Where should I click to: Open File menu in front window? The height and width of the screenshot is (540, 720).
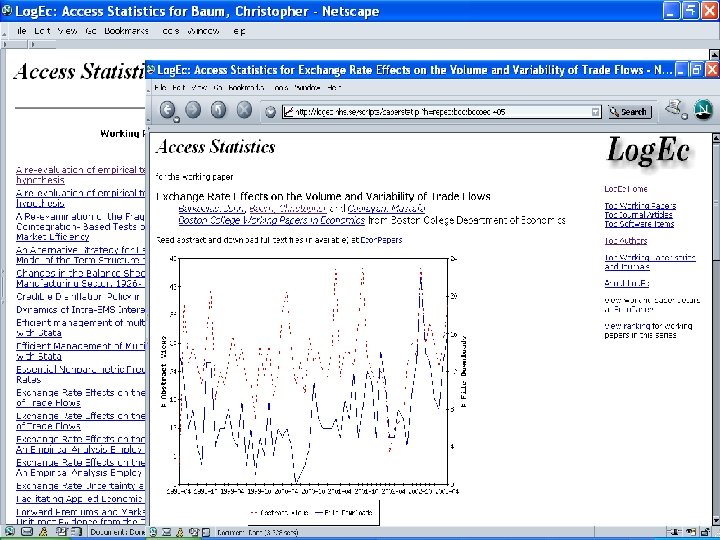coord(160,87)
